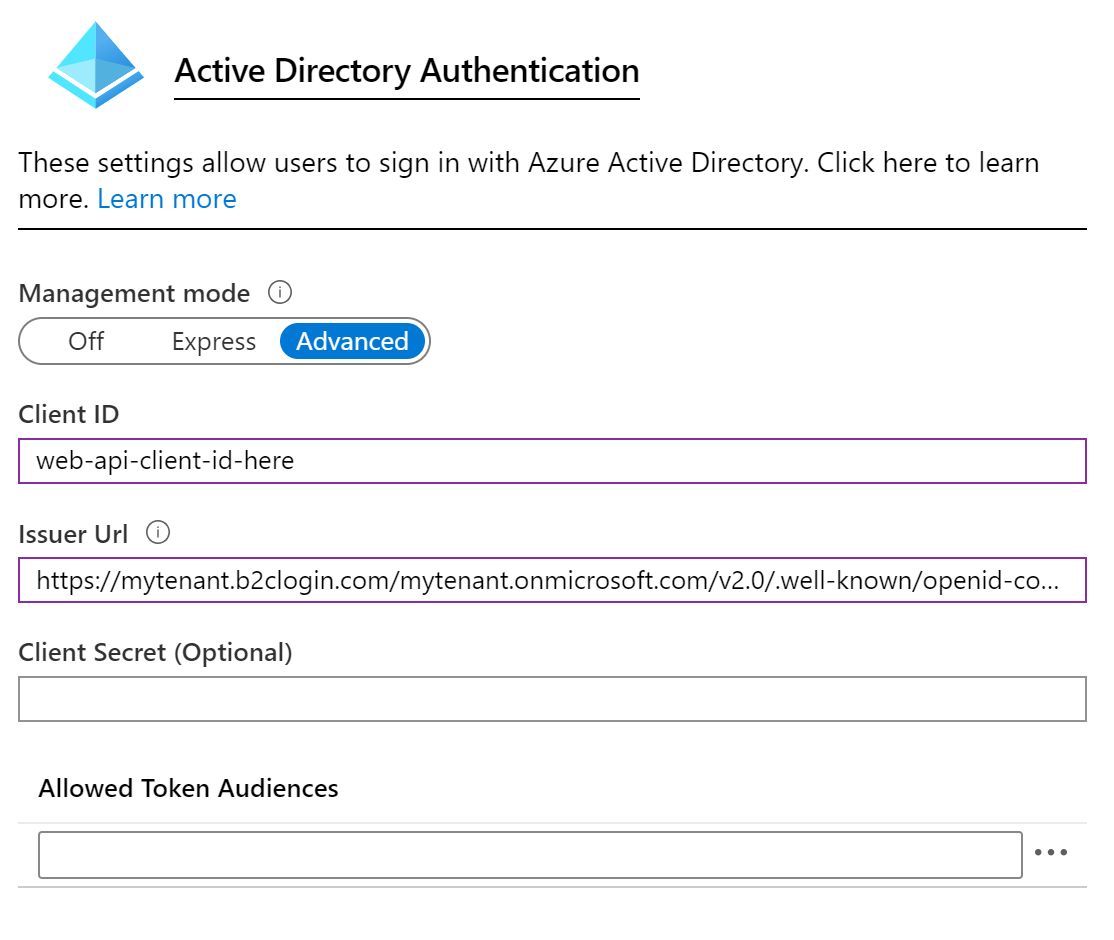
Task: Open the Allowed Token Audiences ellipsis menu
Action: coord(1051,853)
